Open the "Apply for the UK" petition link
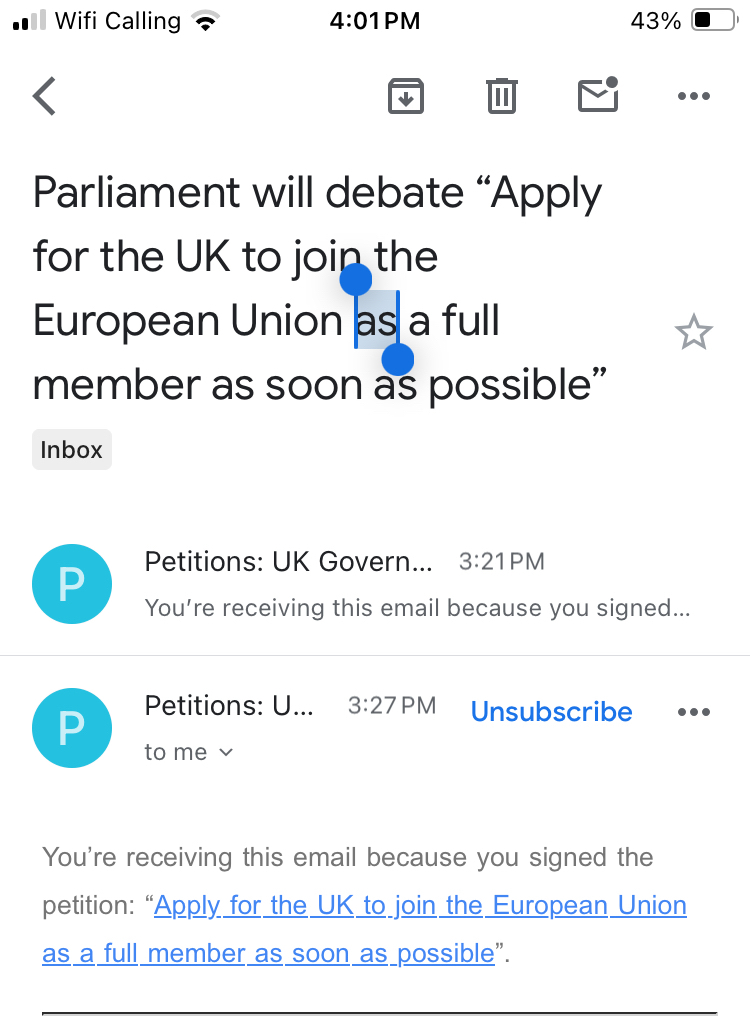Screen dimensions: 750x1022 click(x=420, y=906)
